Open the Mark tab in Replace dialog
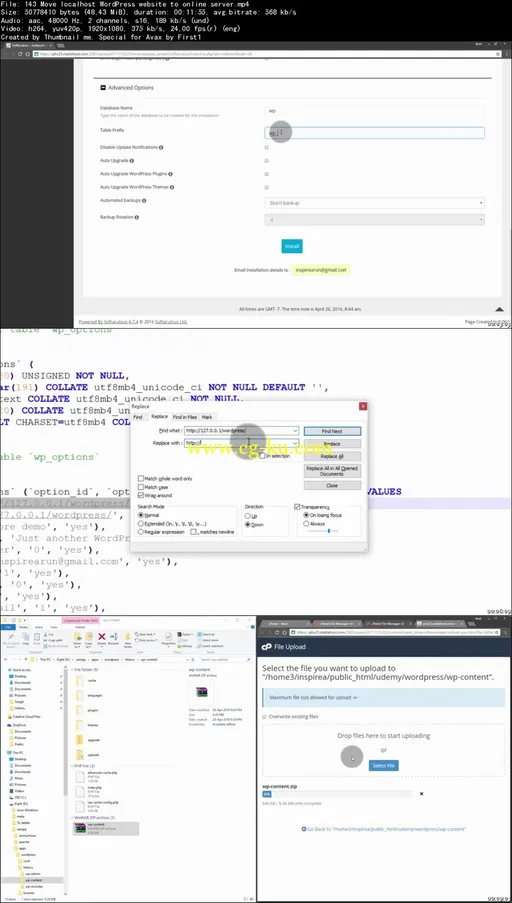The height and width of the screenshot is (903, 512). (207, 417)
